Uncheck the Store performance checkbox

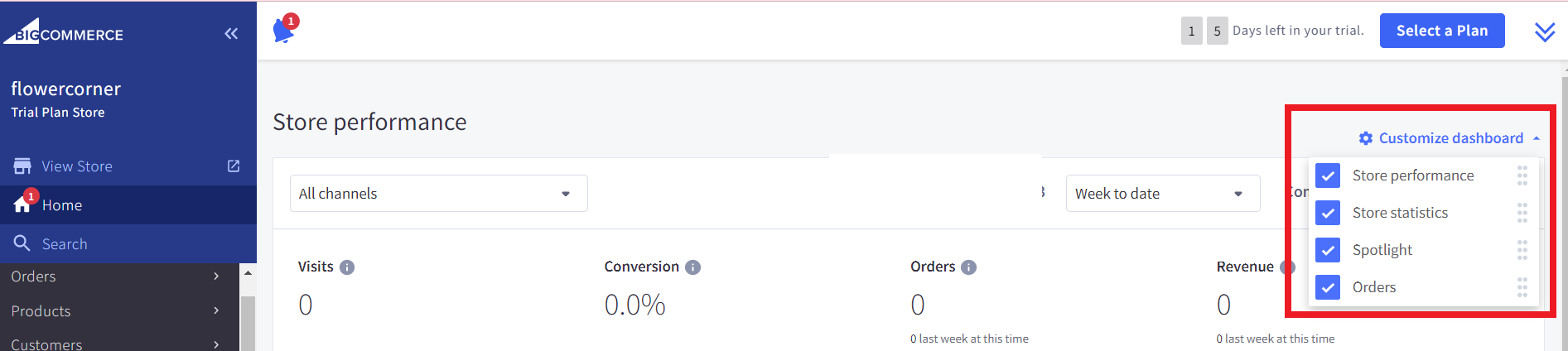tap(1328, 175)
